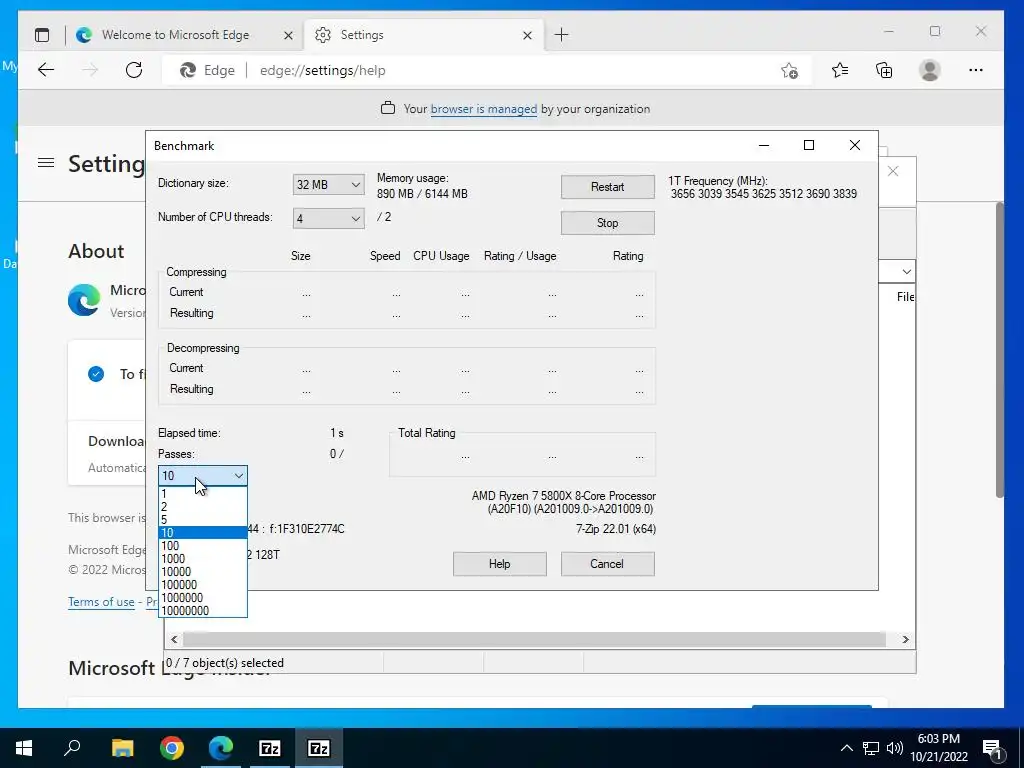
Task: Select 10000 passes option
Action: pos(202,572)
